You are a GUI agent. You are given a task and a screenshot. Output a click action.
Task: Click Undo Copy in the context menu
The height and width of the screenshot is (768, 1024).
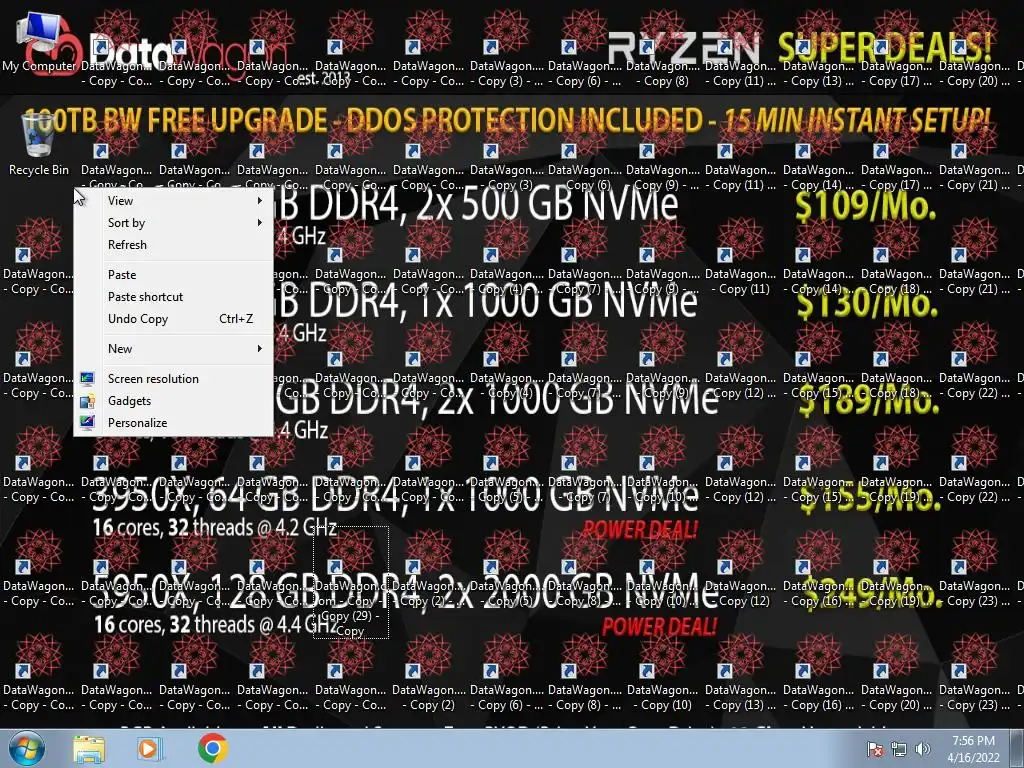pyautogui.click(x=173, y=319)
